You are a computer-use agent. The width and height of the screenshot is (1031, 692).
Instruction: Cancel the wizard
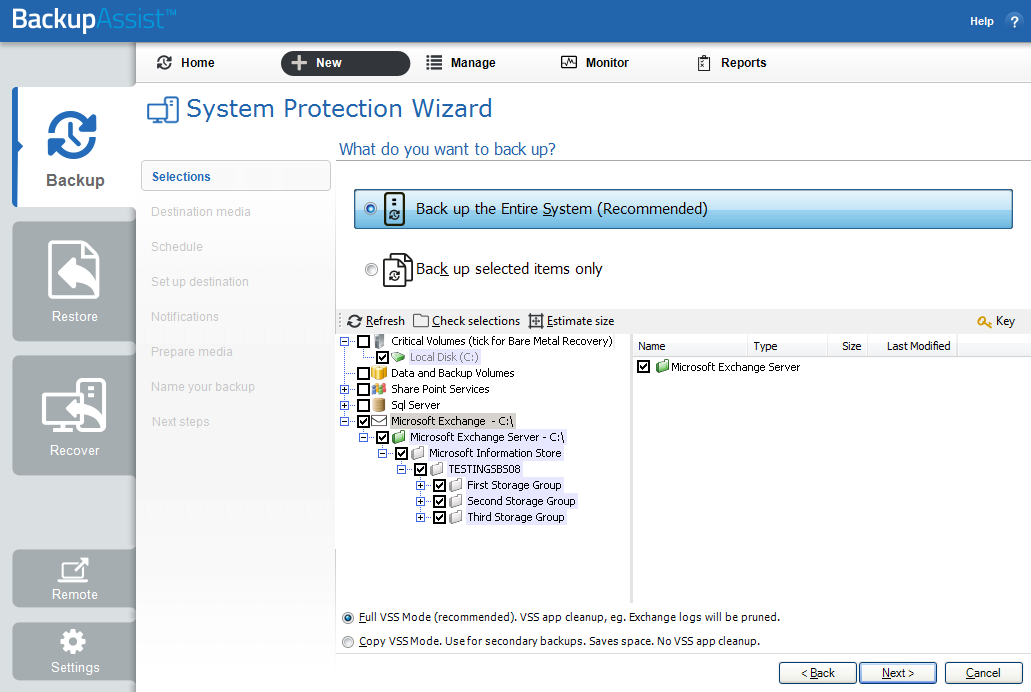point(983,673)
